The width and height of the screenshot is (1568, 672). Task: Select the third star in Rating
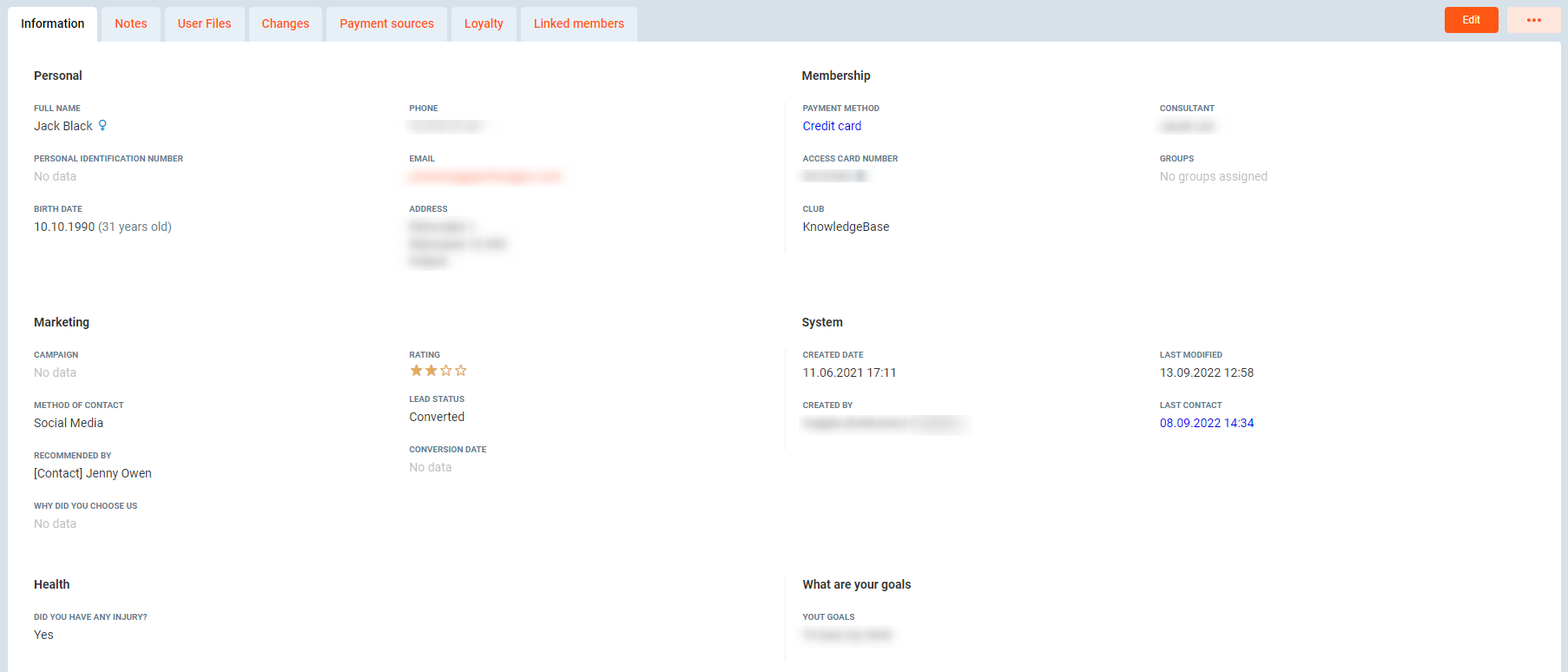pos(446,371)
